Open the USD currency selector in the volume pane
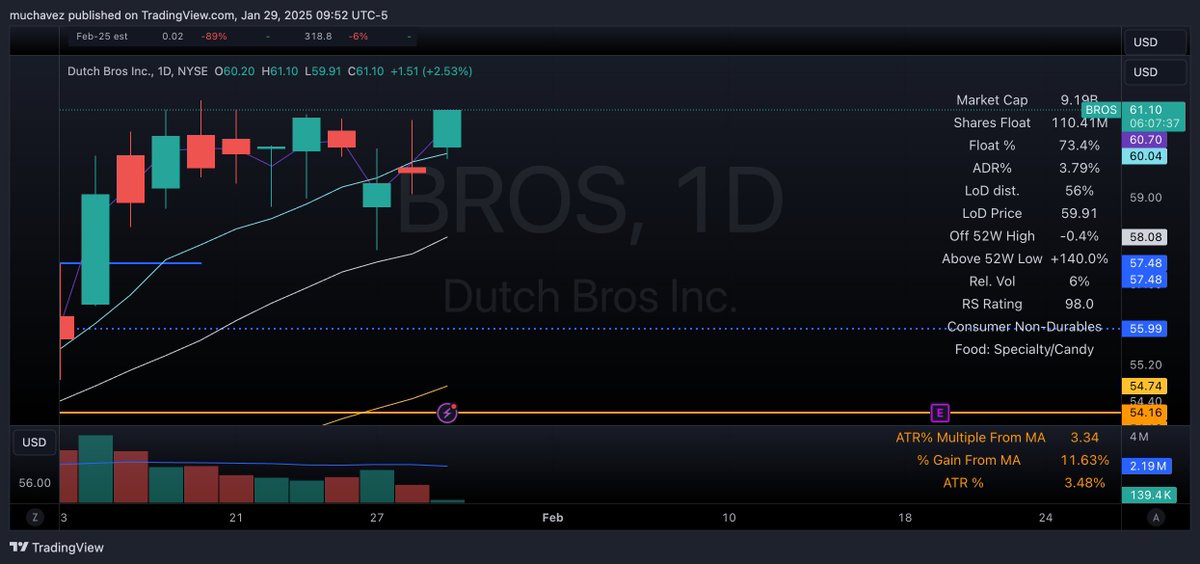The image size is (1200, 564). tap(34, 442)
